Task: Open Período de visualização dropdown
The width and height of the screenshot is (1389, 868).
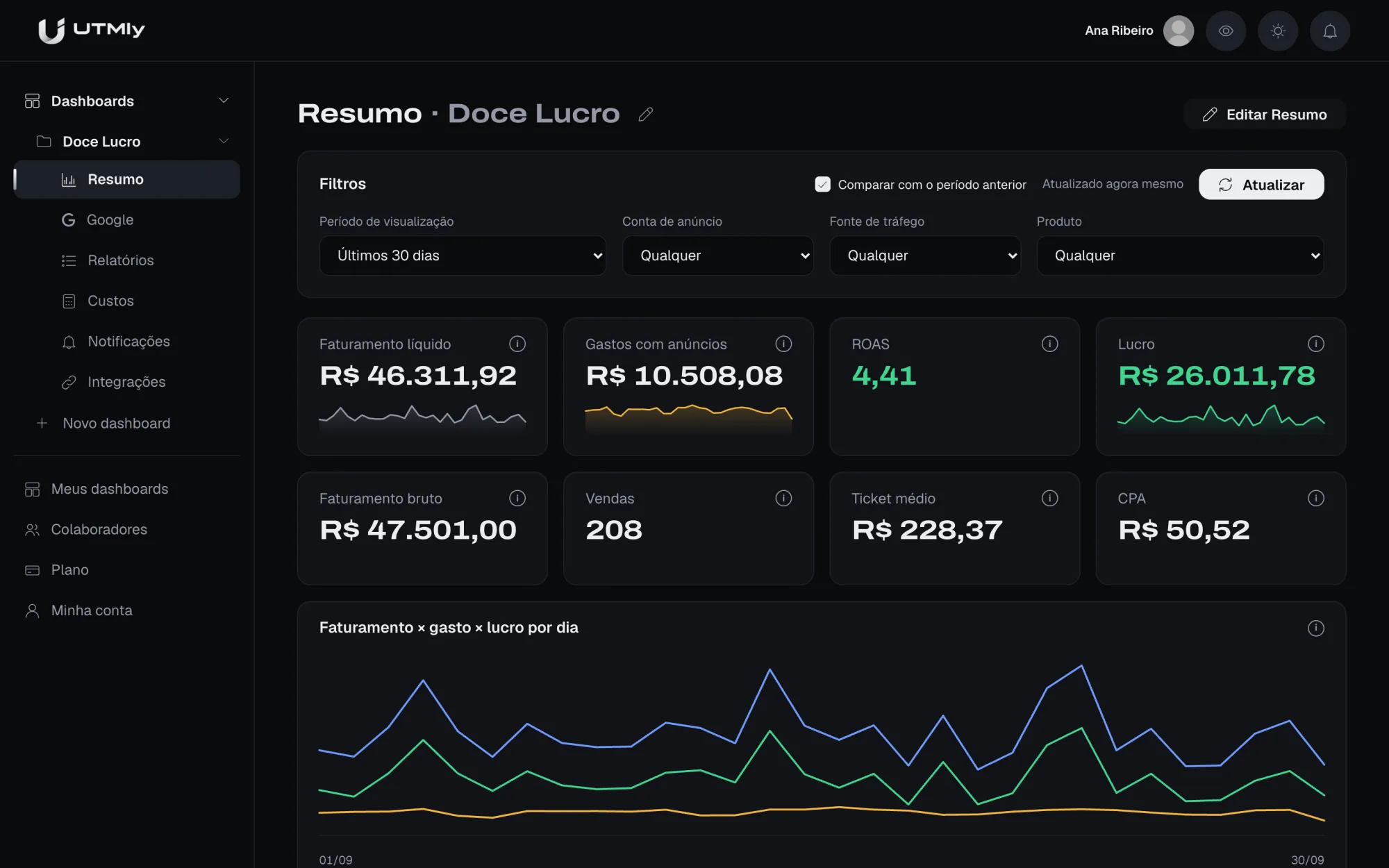Action: [x=463, y=256]
